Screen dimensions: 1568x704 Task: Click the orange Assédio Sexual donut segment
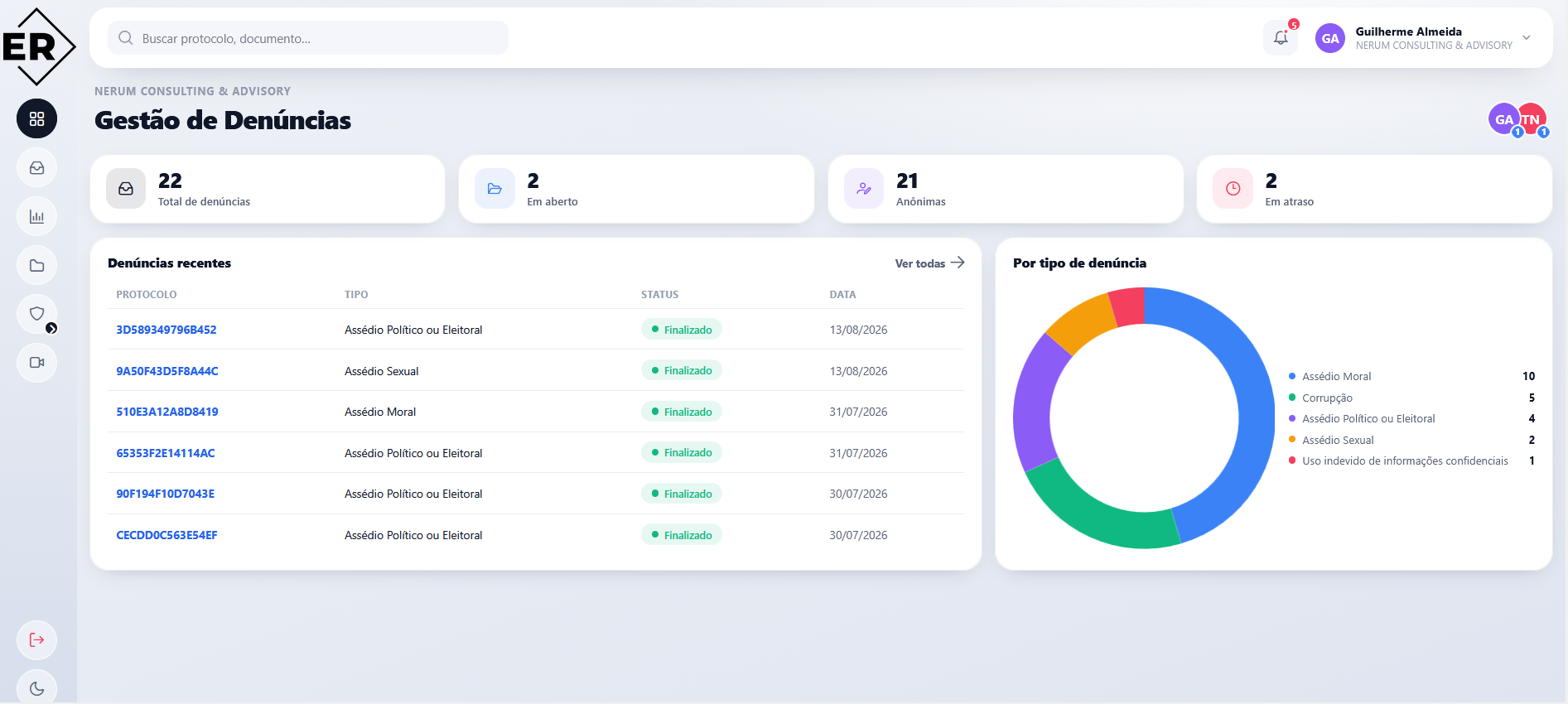[x=1082, y=322]
